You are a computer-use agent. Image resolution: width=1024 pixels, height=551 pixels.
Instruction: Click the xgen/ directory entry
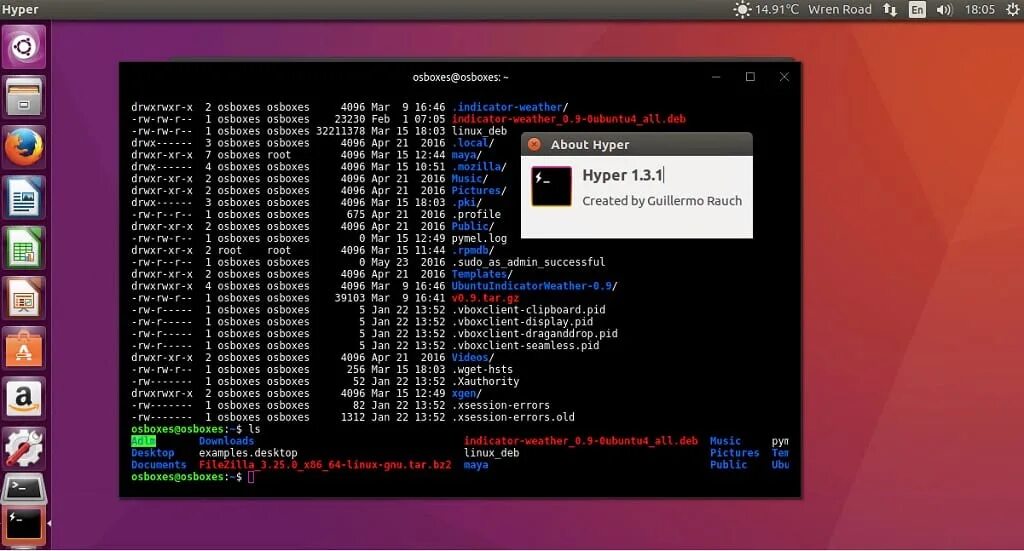[466, 393]
